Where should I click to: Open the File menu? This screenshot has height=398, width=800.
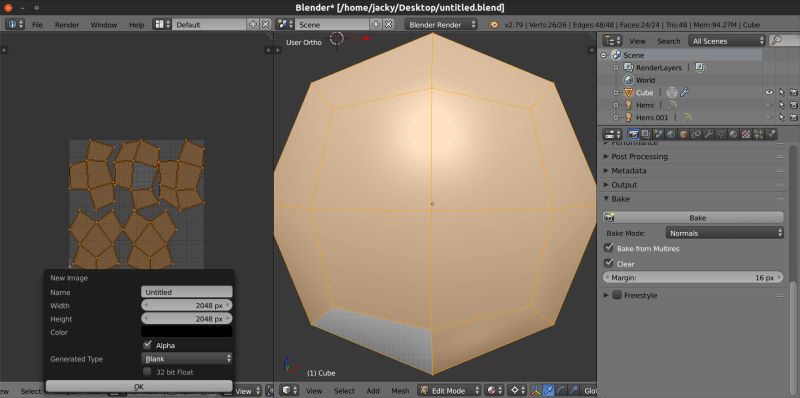(37, 24)
